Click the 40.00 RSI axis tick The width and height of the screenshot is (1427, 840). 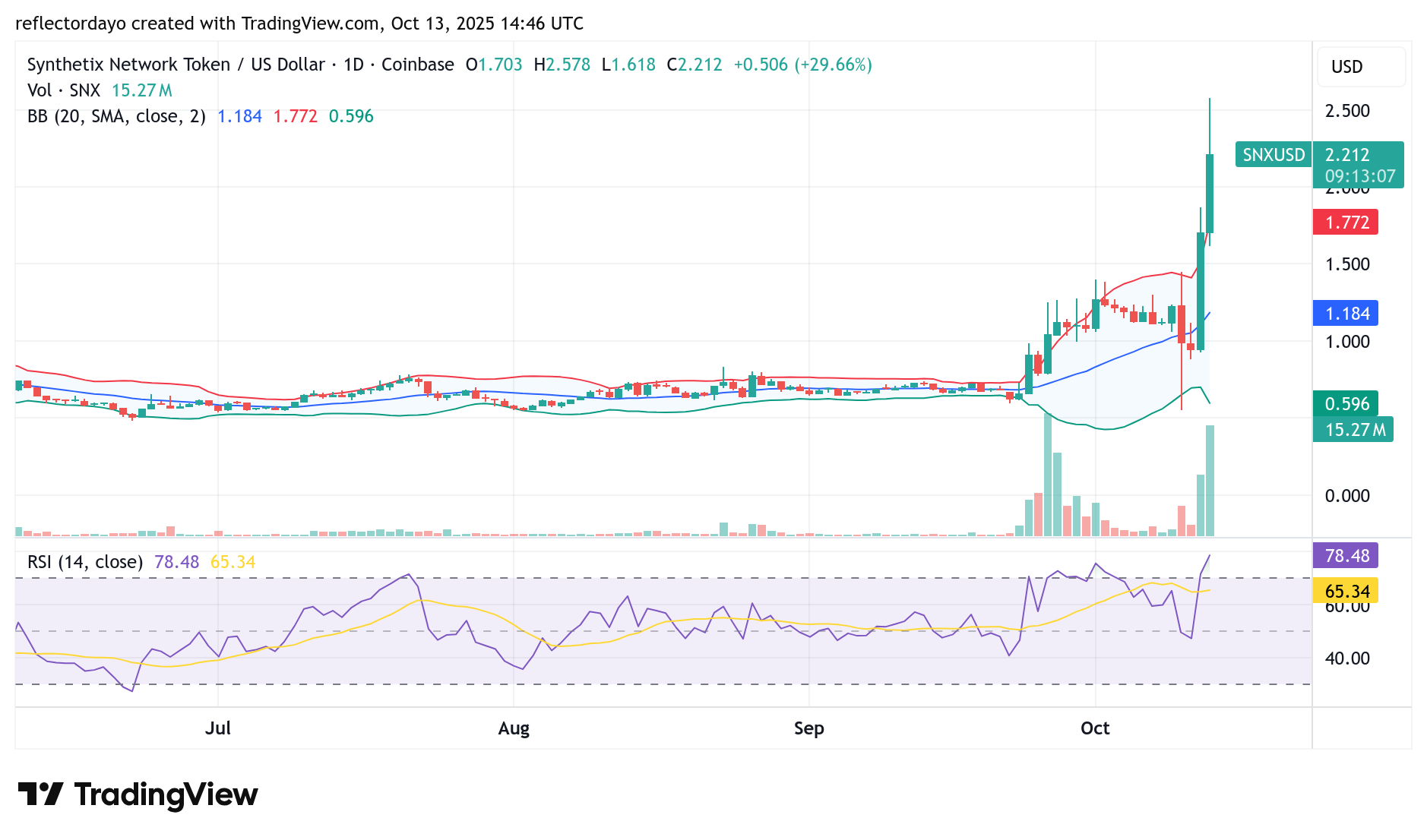(x=1347, y=658)
